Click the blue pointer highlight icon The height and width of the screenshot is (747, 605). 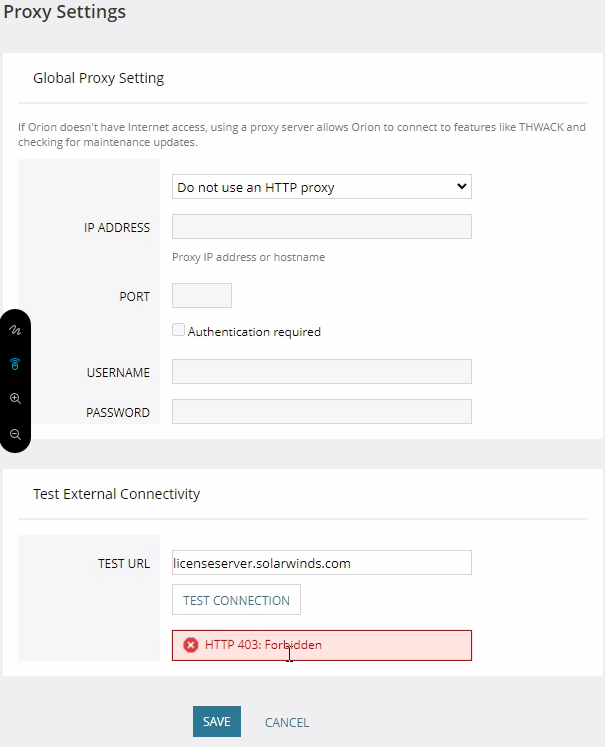15,363
